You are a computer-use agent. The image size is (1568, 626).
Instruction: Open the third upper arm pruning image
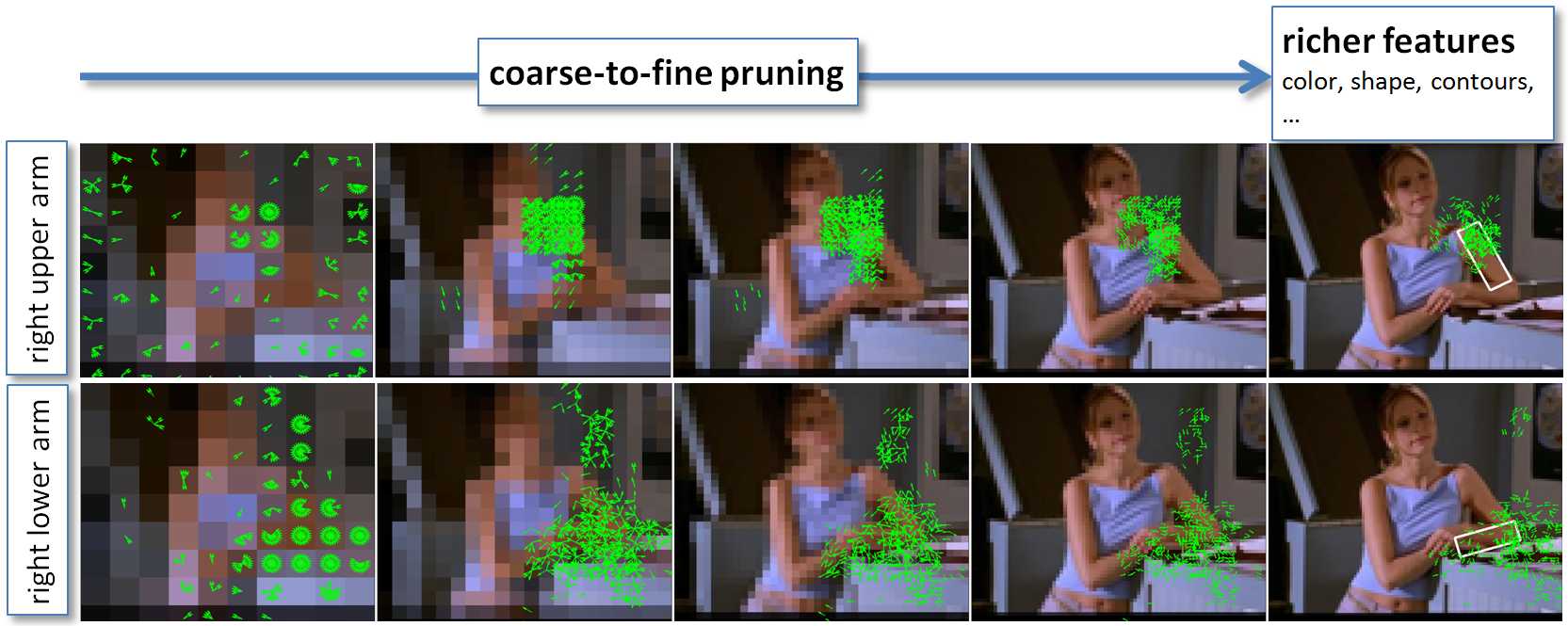tap(821, 260)
